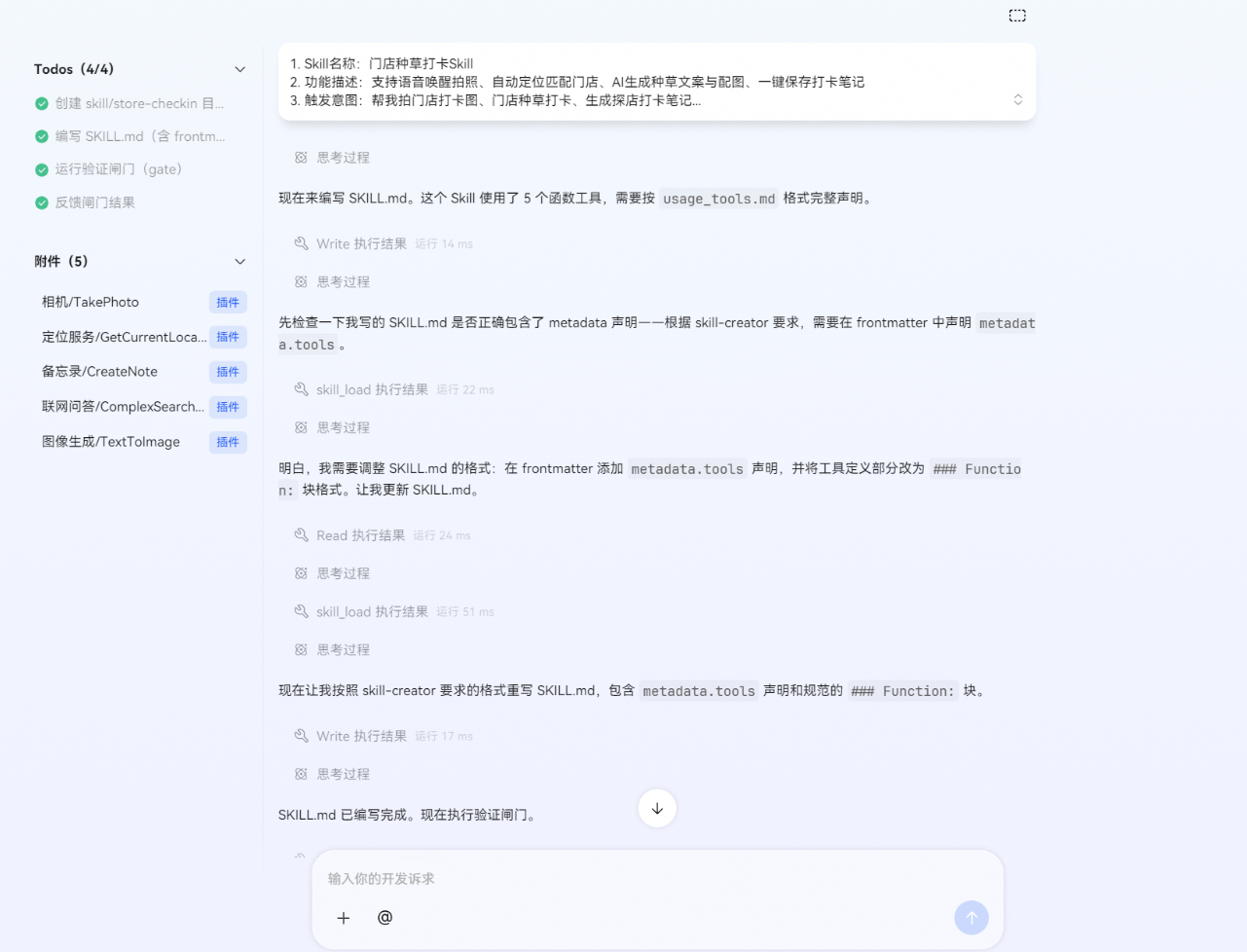Expand the Skill description card with its up-down arrows
Image resolution: width=1247 pixels, height=952 pixels.
pyautogui.click(x=1017, y=99)
